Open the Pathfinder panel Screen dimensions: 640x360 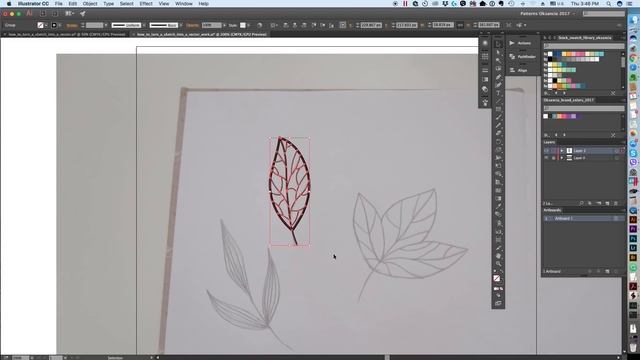tap(522, 57)
